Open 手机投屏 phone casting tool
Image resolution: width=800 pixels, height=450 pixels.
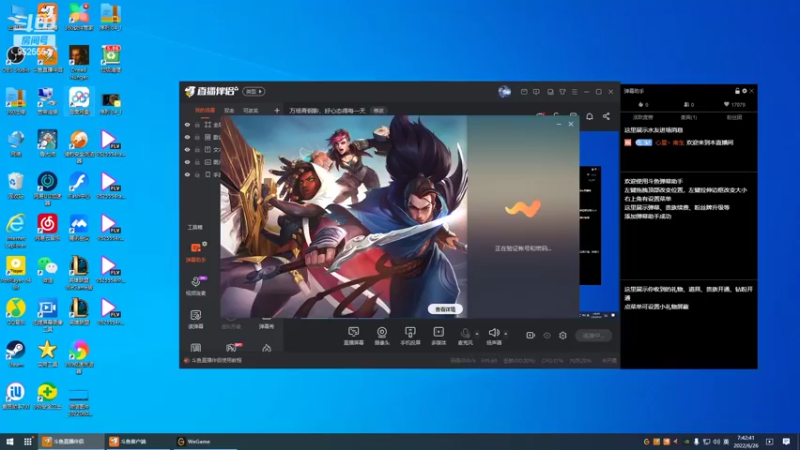[410, 336]
